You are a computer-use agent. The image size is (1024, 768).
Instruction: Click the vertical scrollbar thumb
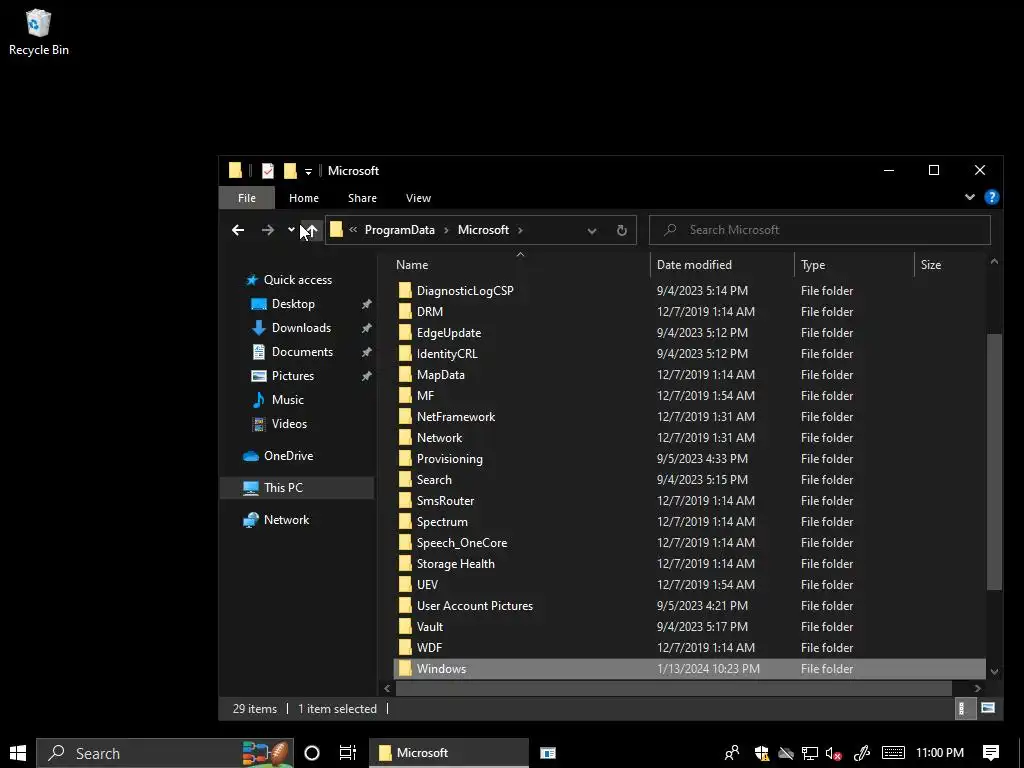click(993, 462)
